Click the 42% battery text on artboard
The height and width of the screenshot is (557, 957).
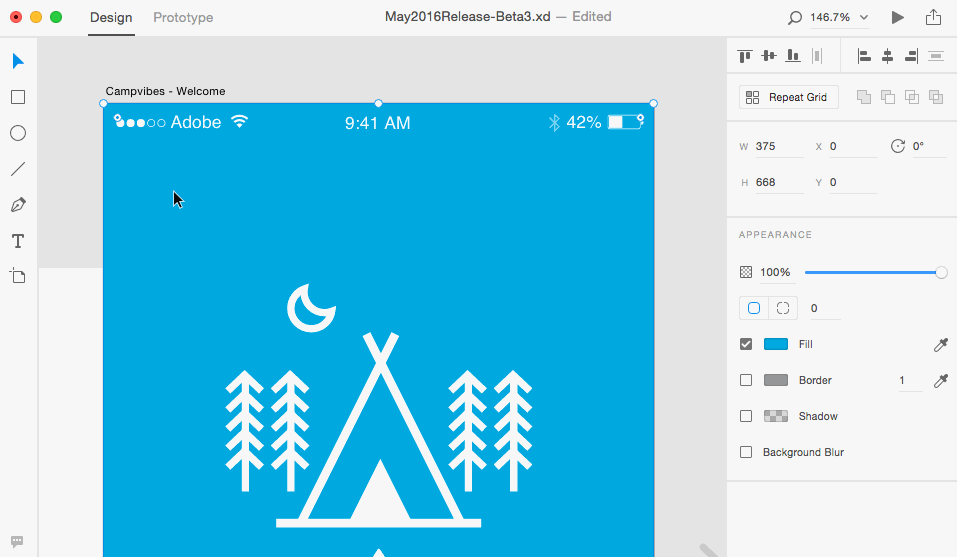pyautogui.click(x=583, y=123)
